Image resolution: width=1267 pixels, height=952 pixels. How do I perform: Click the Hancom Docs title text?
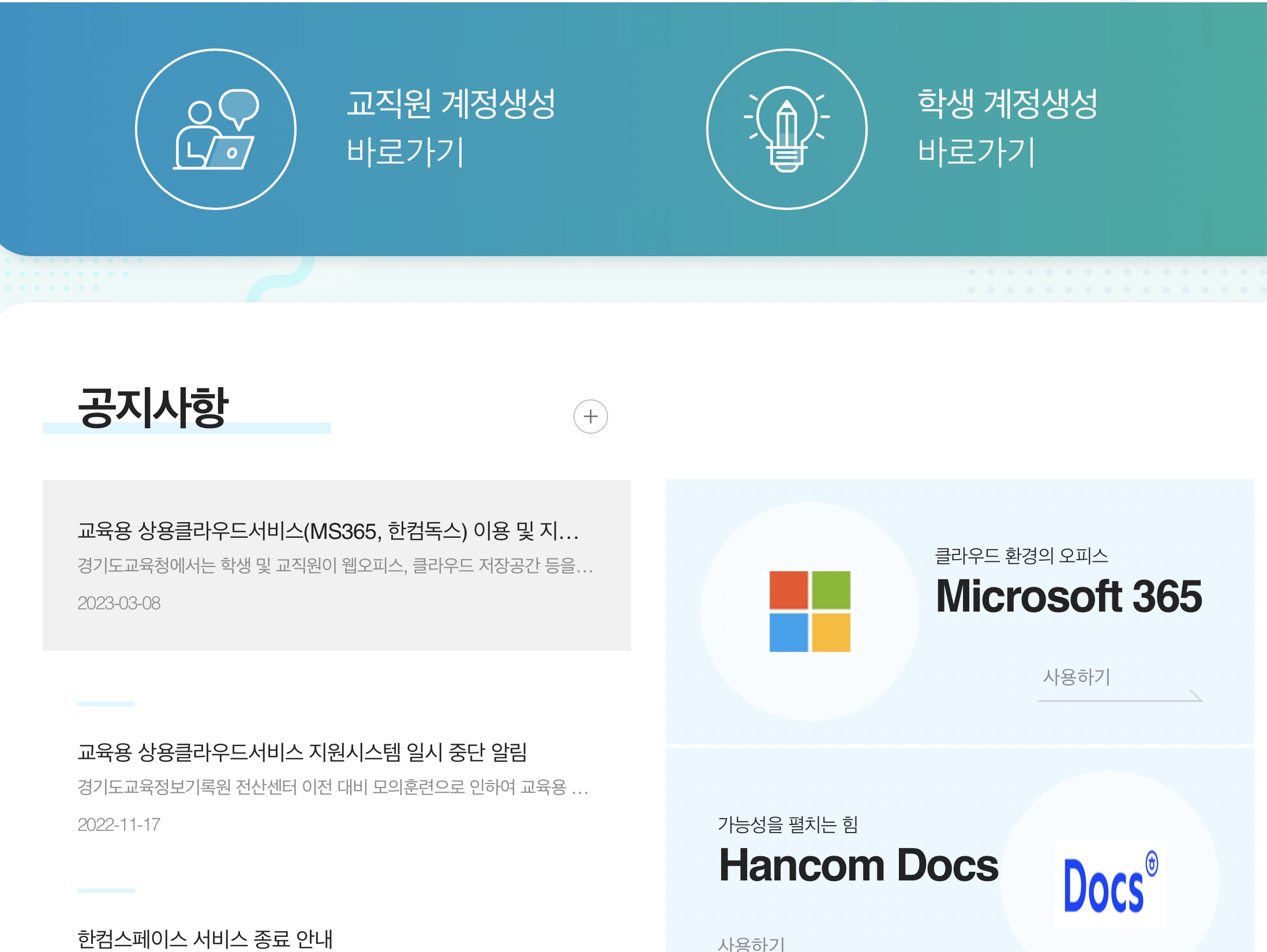(x=859, y=865)
